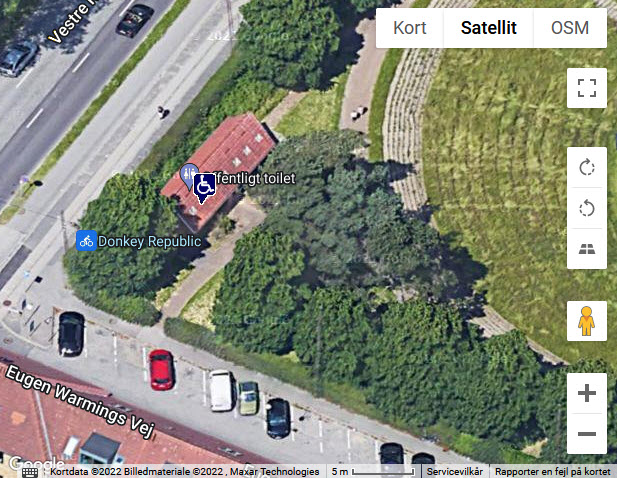Switch to Kort map type
617x478 pixels.
pyautogui.click(x=410, y=28)
